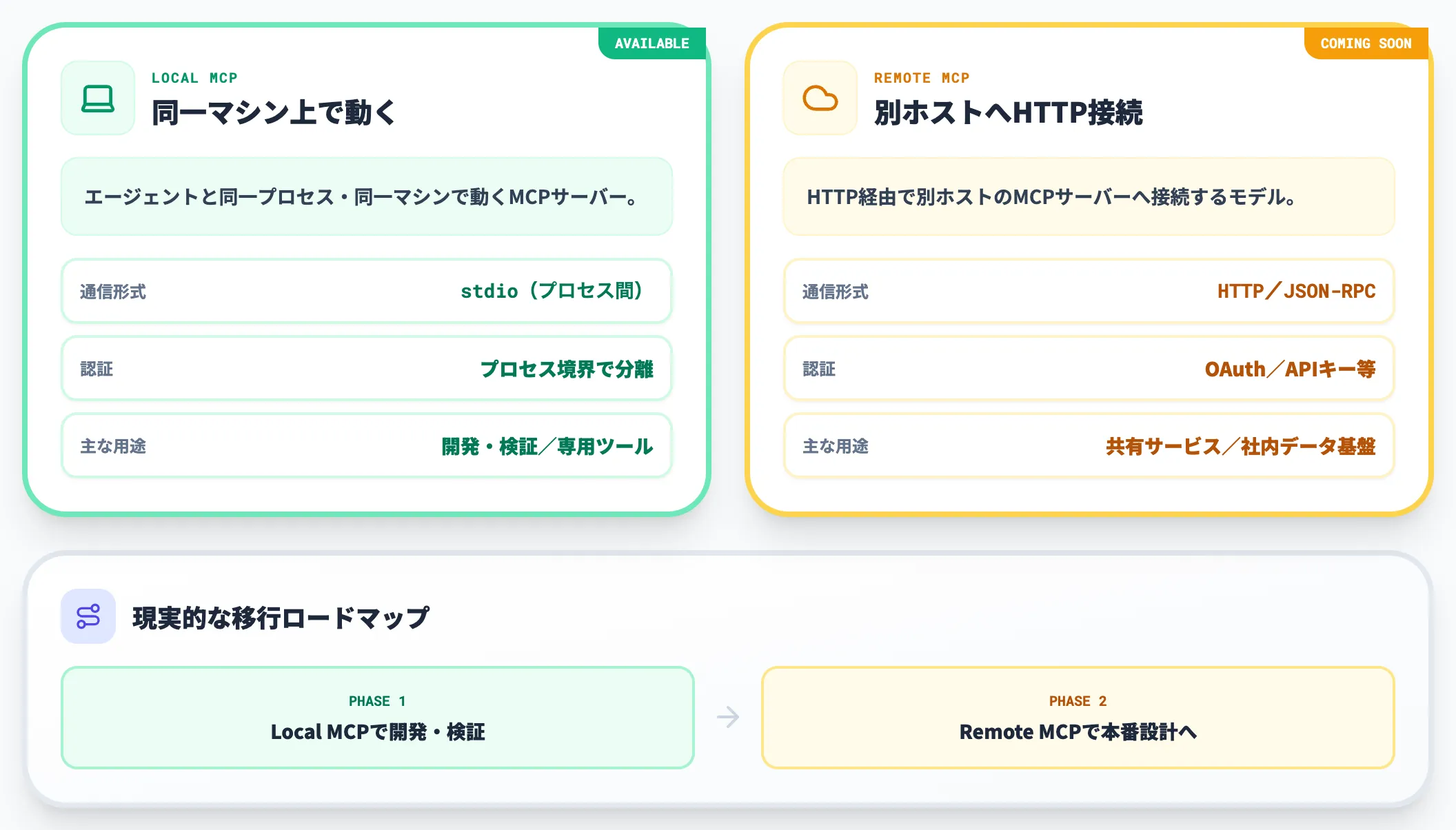Select the PHASE 1 Local MCP box

[x=378, y=717]
